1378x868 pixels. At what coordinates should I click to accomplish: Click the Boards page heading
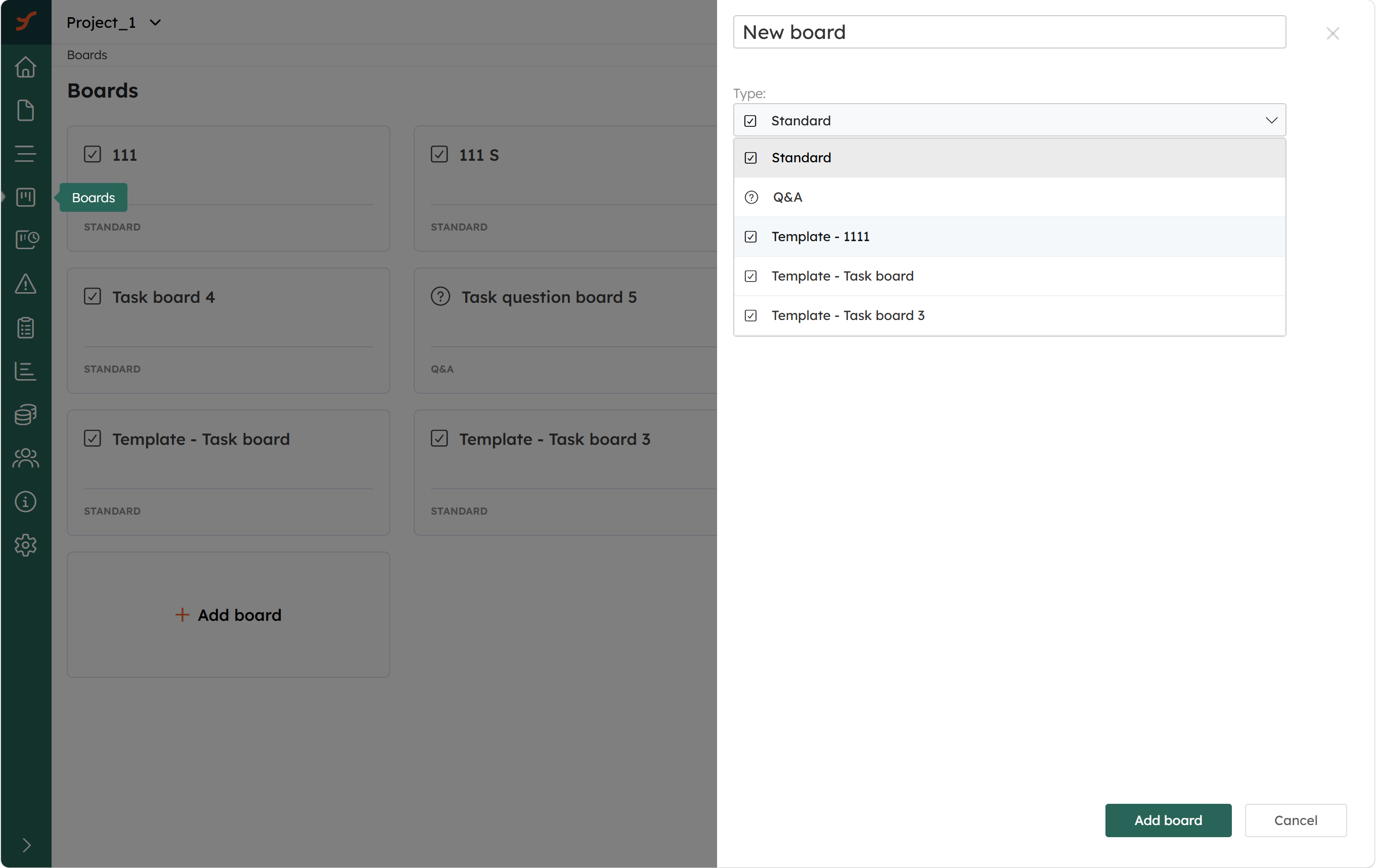[x=103, y=90]
